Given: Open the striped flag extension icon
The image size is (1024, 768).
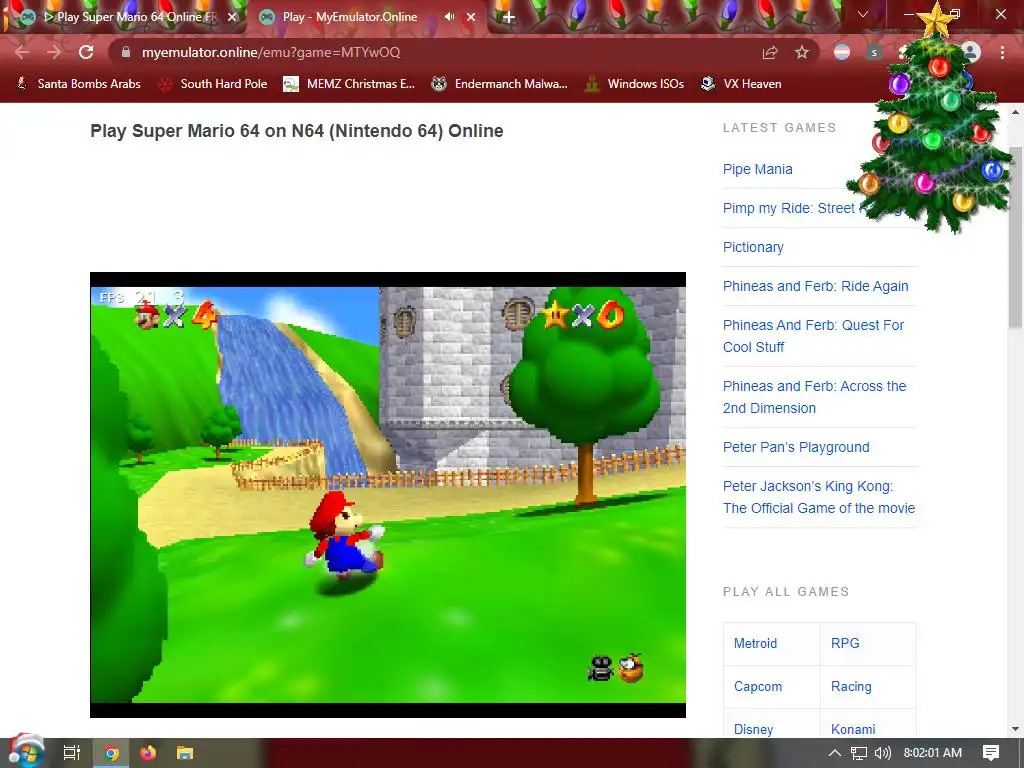Looking at the screenshot, I should tap(842, 52).
